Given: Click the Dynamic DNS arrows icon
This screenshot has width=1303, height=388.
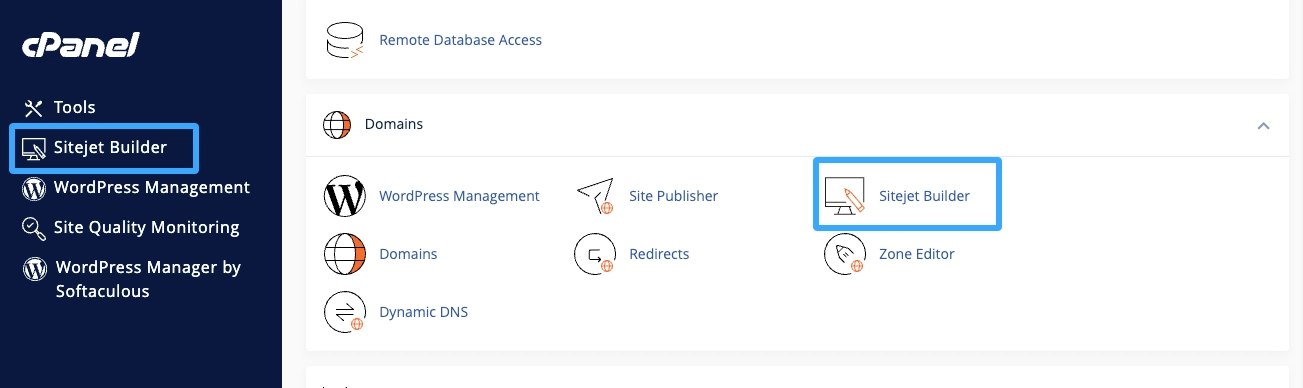Looking at the screenshot, I should [x=345, y=312].
